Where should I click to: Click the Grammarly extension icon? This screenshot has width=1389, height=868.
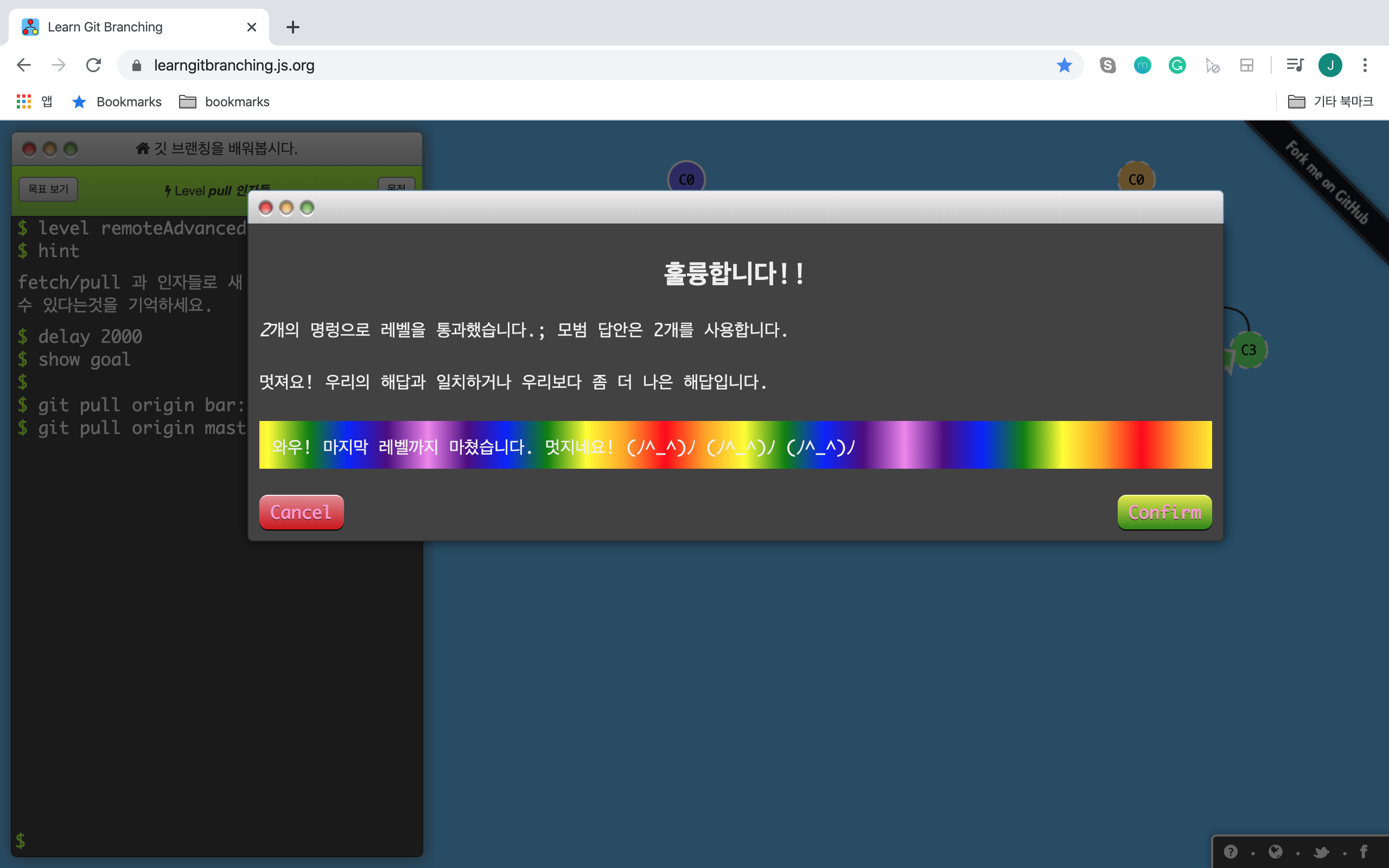(x=1177, y=66)
